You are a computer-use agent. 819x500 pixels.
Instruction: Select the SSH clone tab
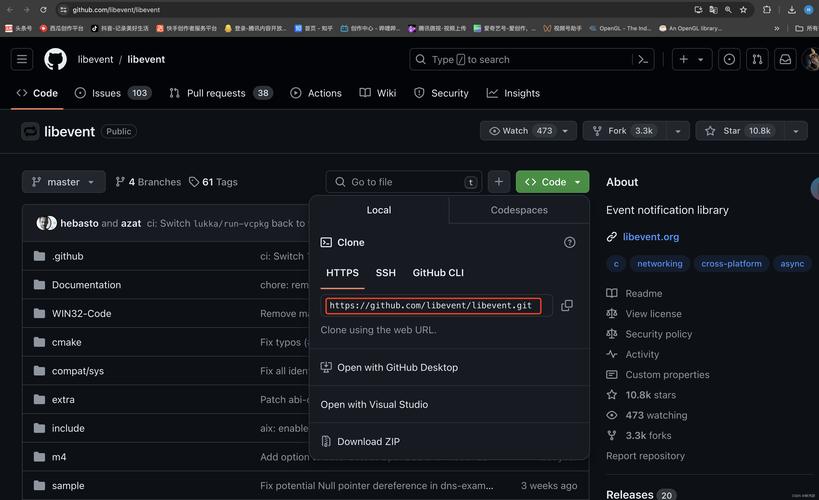(x=385, y=273)
